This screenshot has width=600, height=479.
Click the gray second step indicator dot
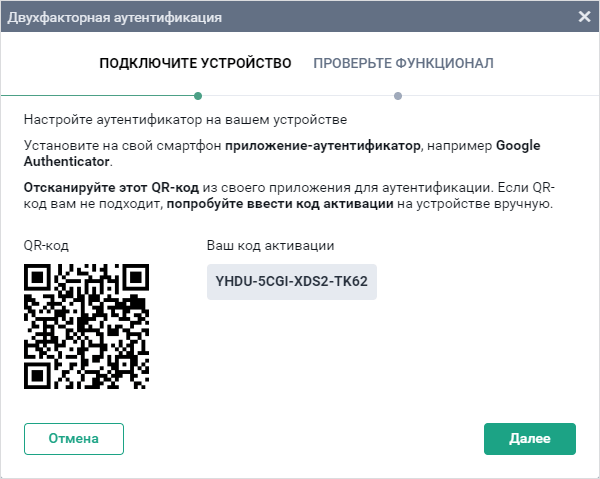click(x=398, y=96)
